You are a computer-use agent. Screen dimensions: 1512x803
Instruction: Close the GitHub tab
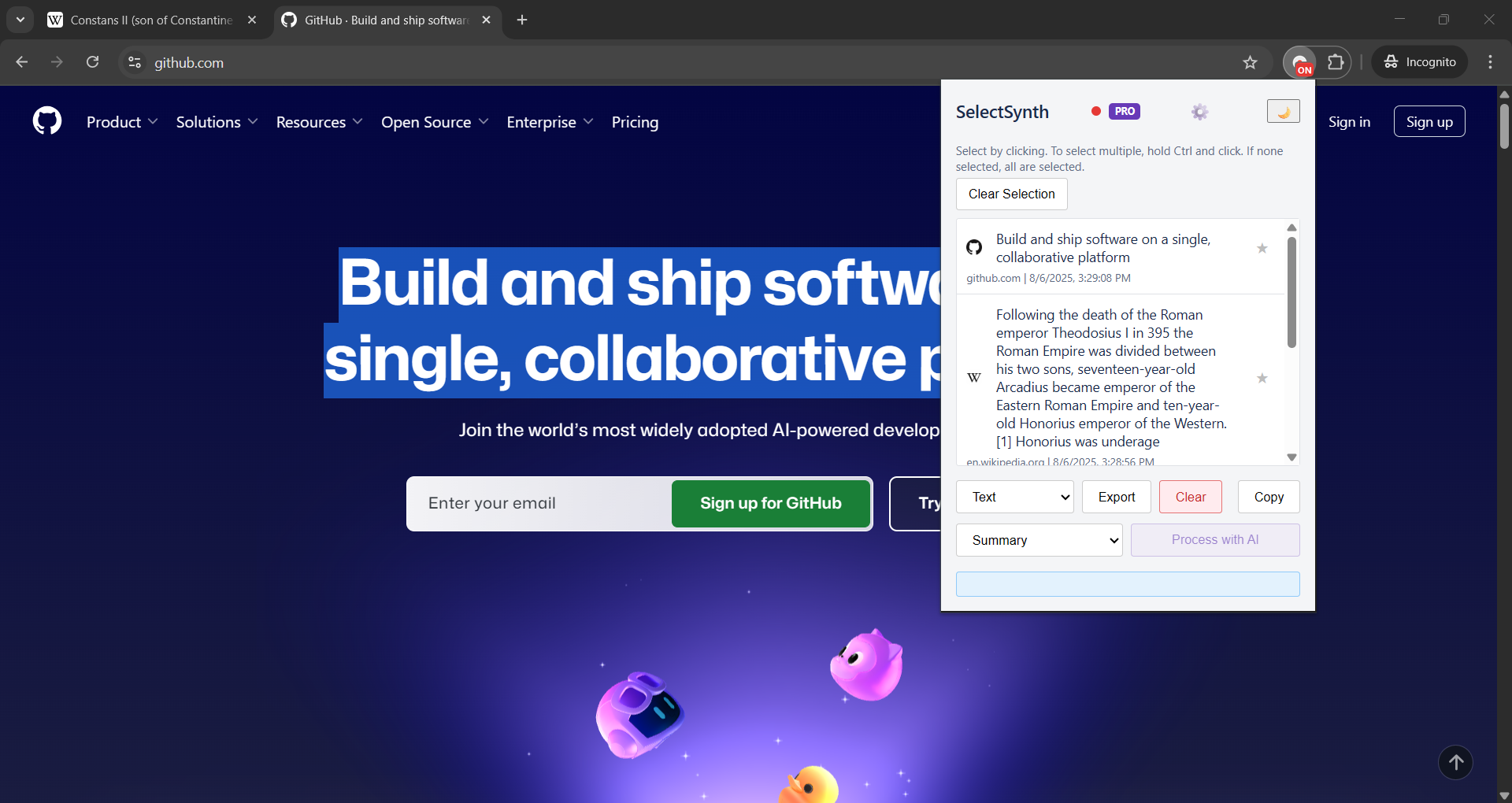[x=486, y=20]
